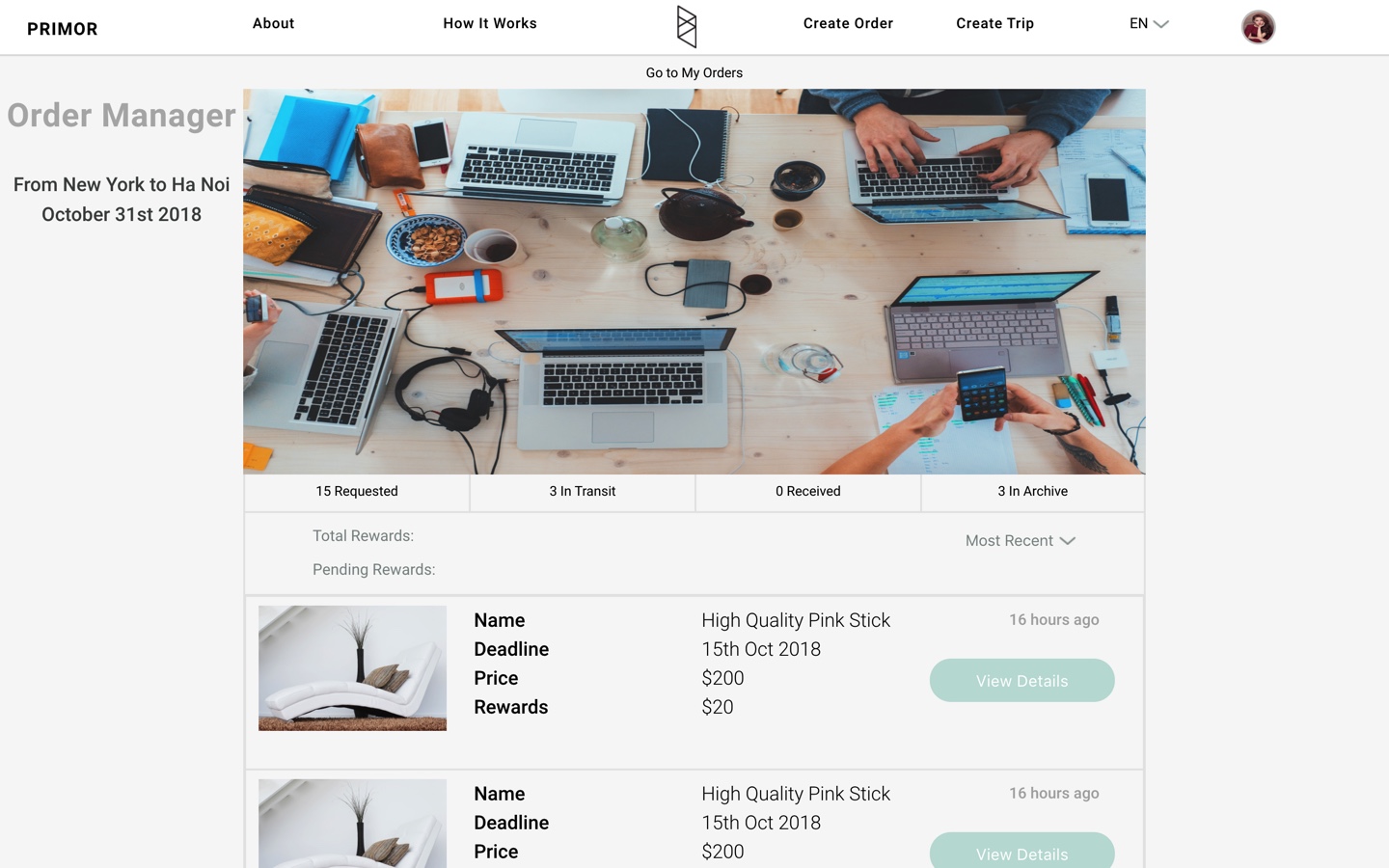
Task: Open the first order's chair thumbnail
Action: coord(352,668)
